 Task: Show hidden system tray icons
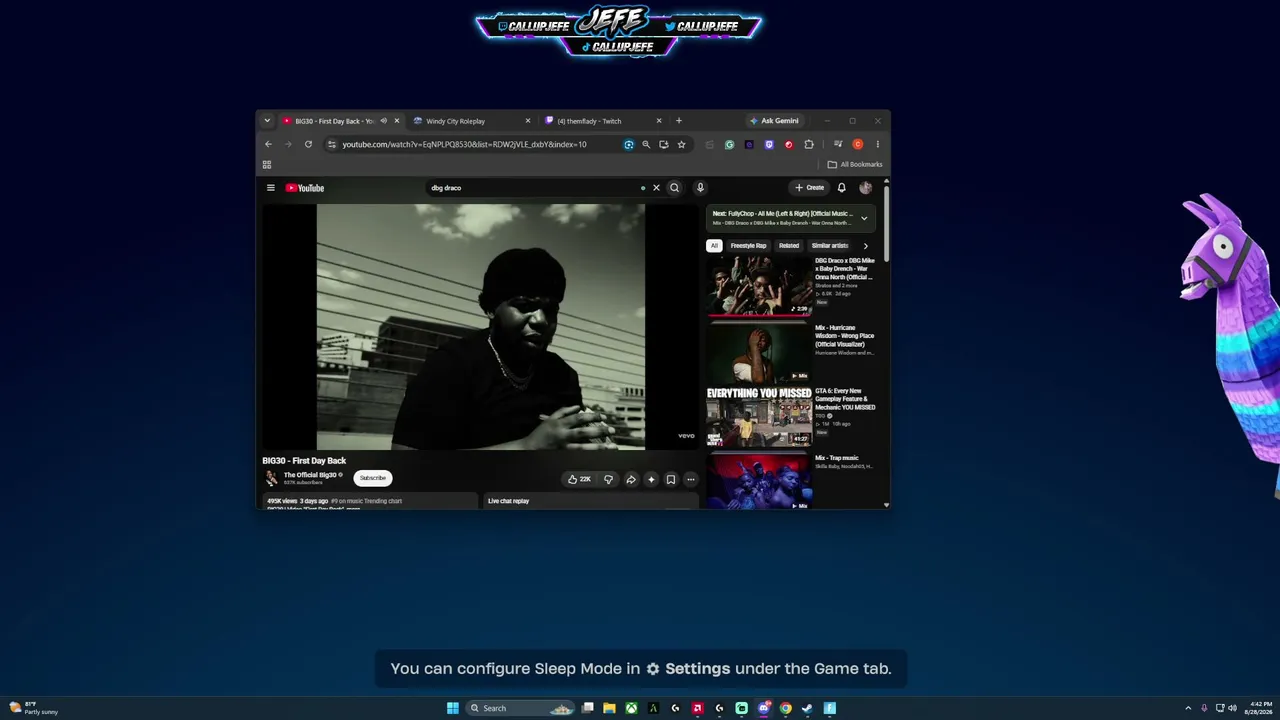click(x=1188, y=708)
